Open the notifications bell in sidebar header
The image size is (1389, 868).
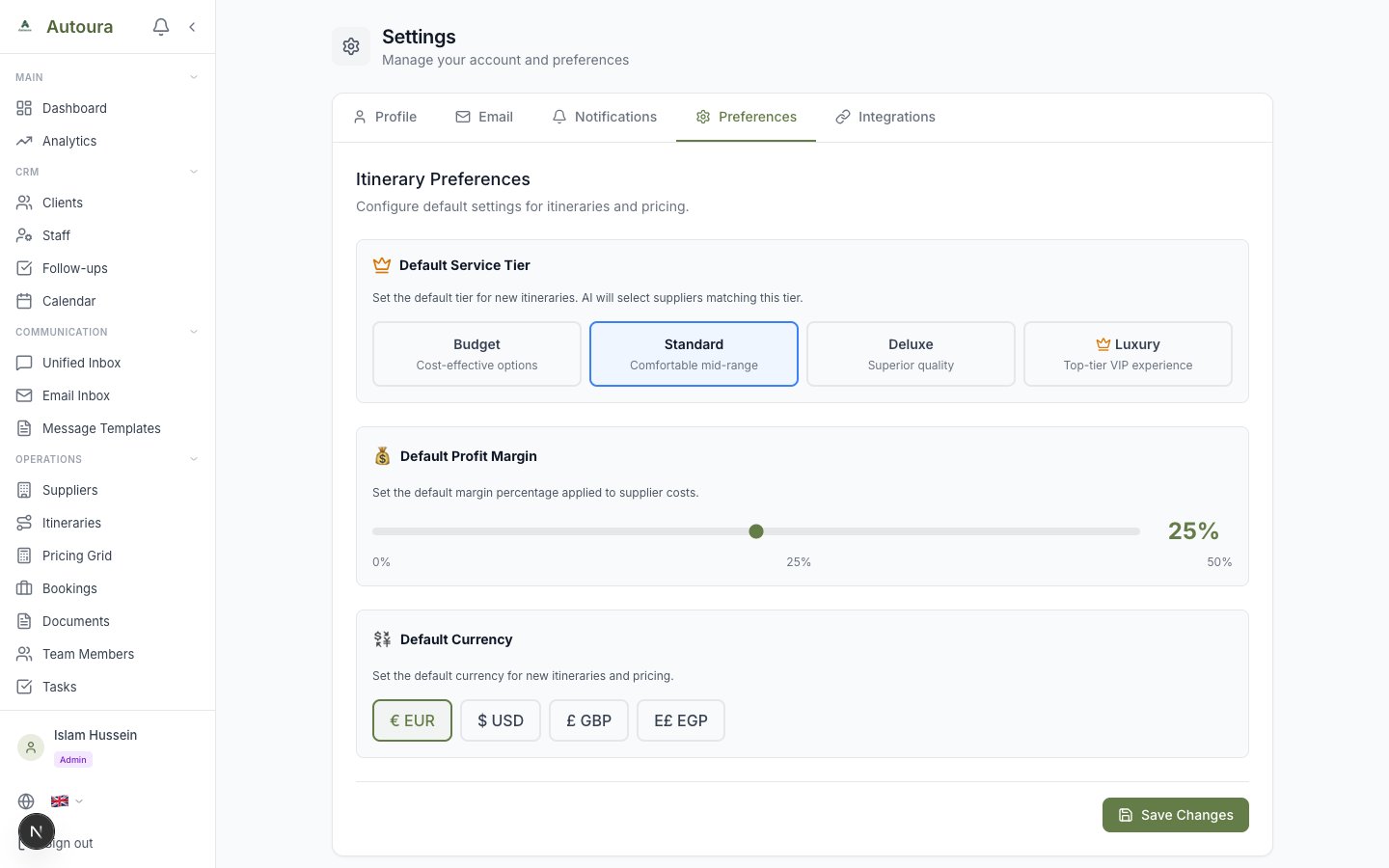pos(161,27)
